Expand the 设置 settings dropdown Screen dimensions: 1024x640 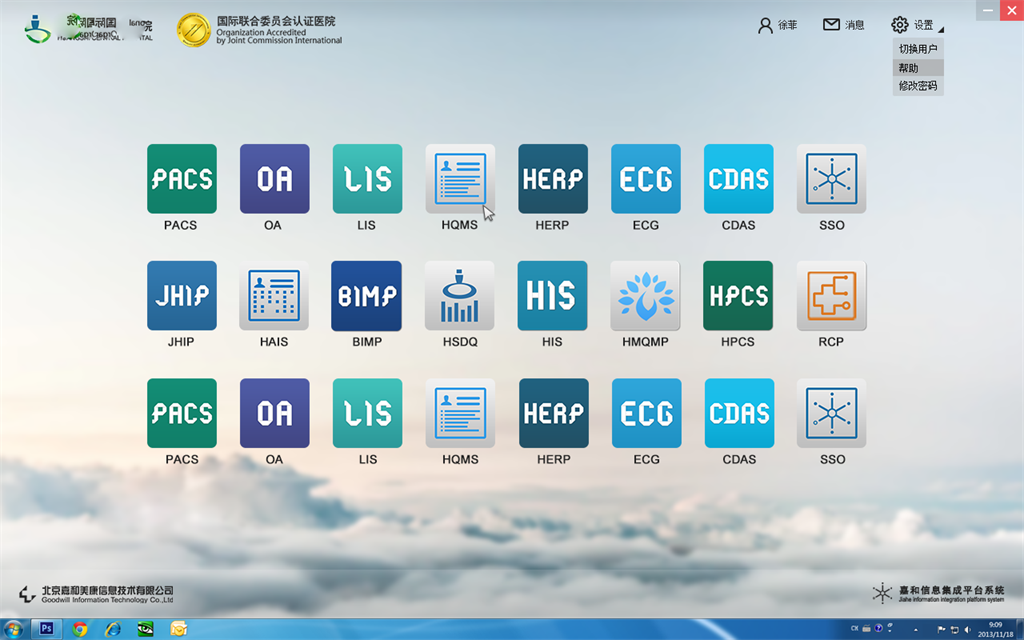coord(916,25)
